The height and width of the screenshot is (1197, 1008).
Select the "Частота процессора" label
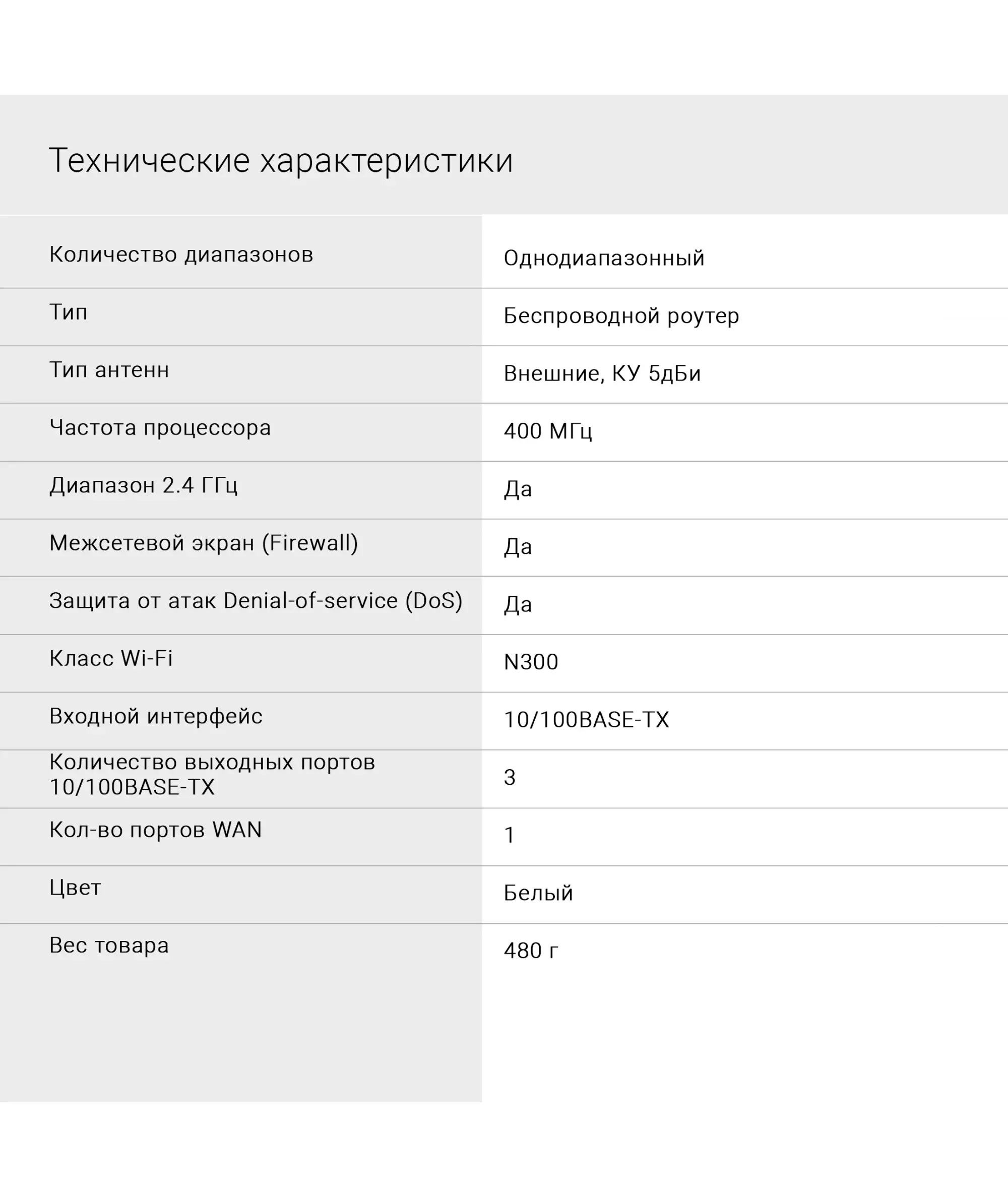click(x=160, y=427)
